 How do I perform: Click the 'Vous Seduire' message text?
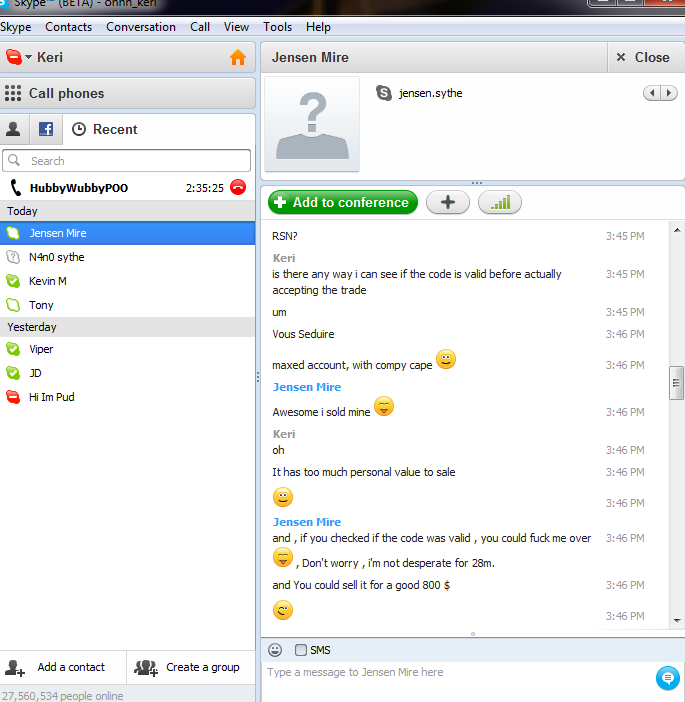(x=303, y=334)
